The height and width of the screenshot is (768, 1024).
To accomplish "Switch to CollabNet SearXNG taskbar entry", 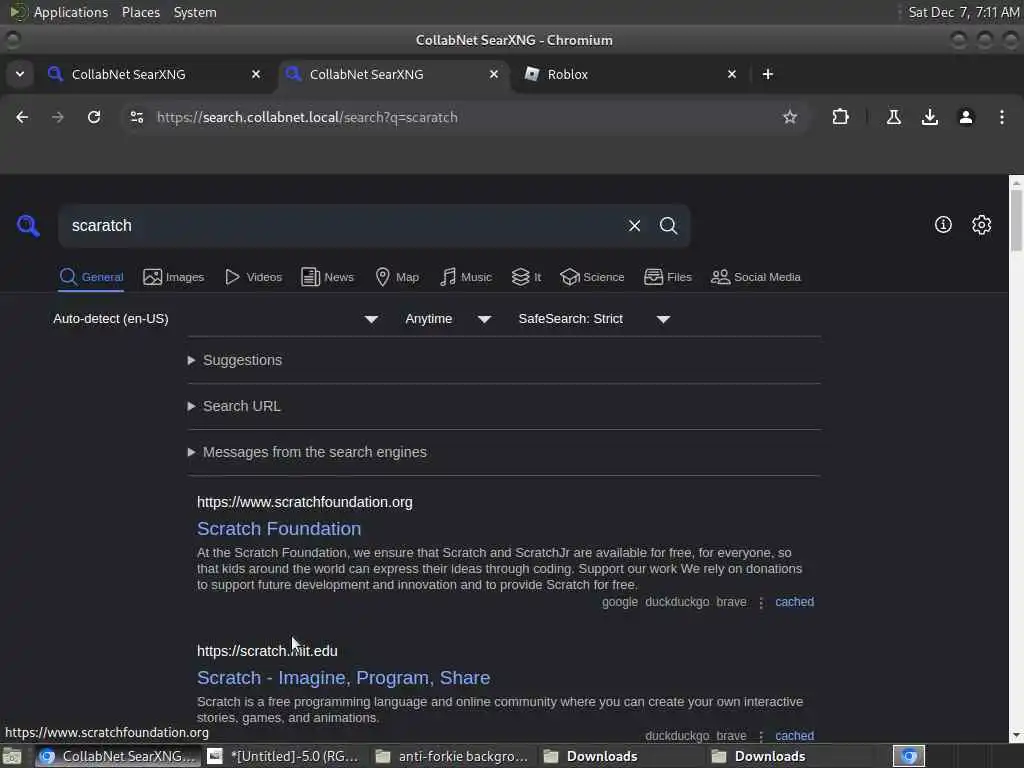I will pos(116,756).
